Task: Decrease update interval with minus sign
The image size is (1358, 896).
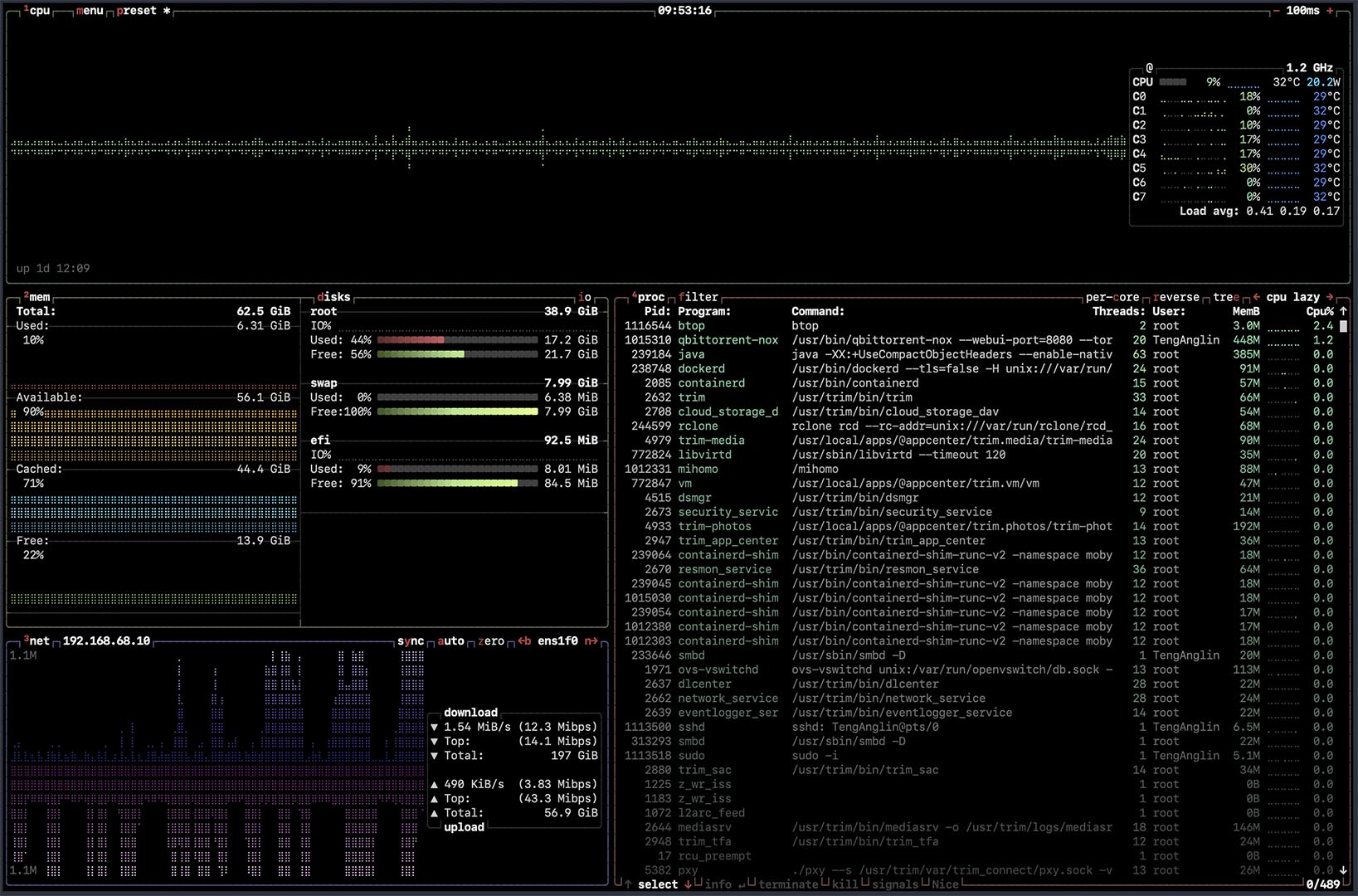Action: (x=1276, y=11)
